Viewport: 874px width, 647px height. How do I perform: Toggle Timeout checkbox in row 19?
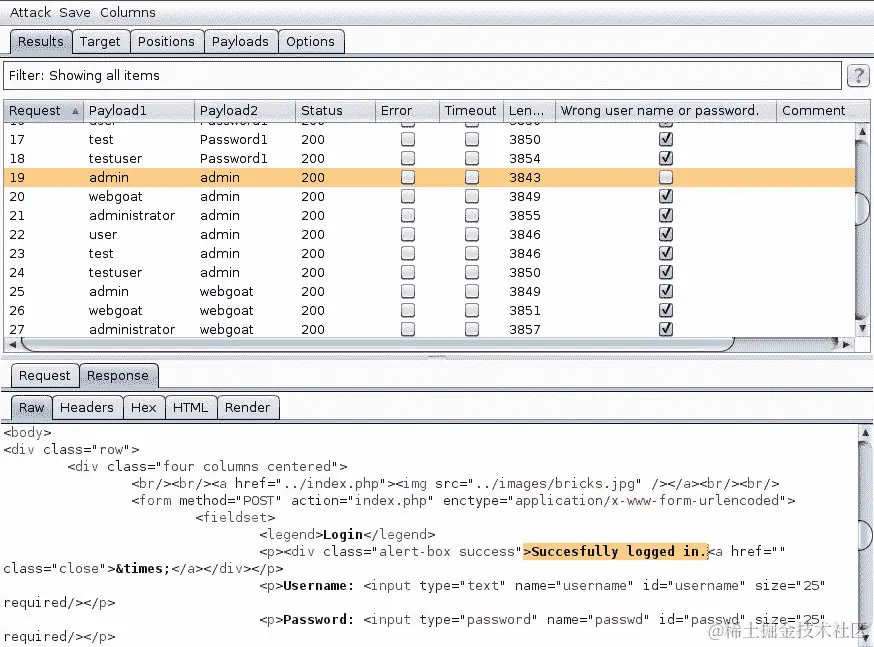pos(472,177)
